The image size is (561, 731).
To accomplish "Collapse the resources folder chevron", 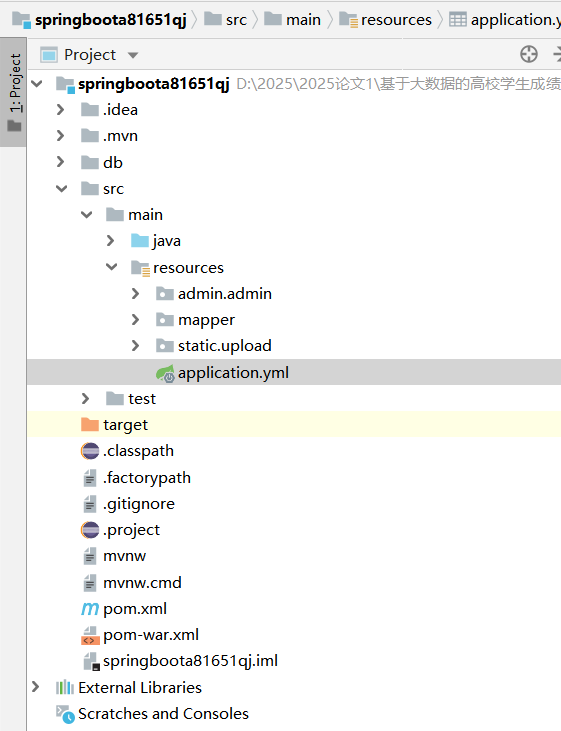I will coord(112,267).
